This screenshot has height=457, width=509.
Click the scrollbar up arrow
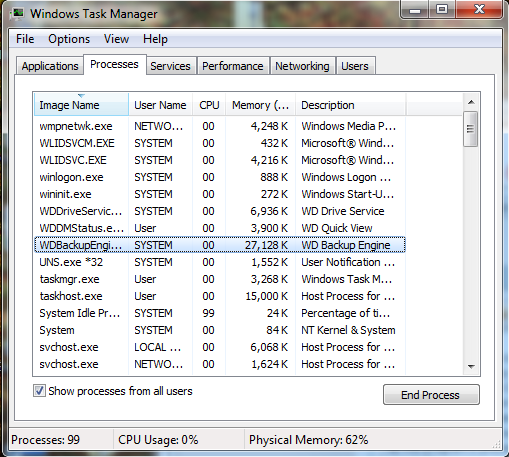tap(471, 102)
